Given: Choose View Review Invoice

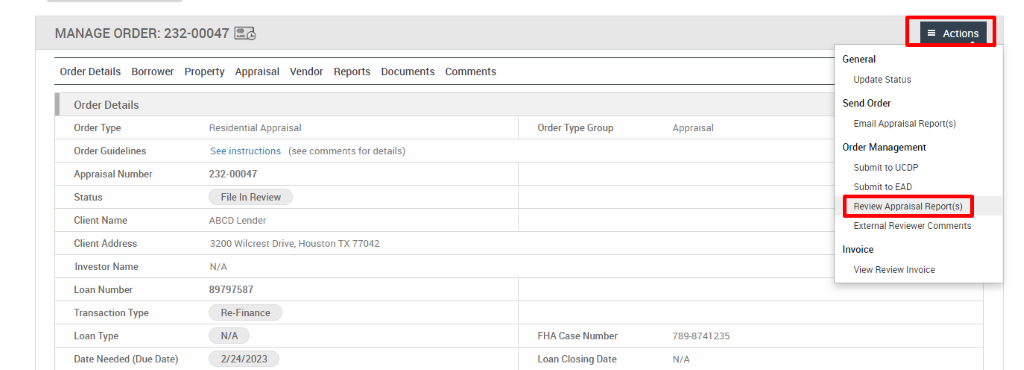Looking at the screenshot, I should click(x=894, y=270).
